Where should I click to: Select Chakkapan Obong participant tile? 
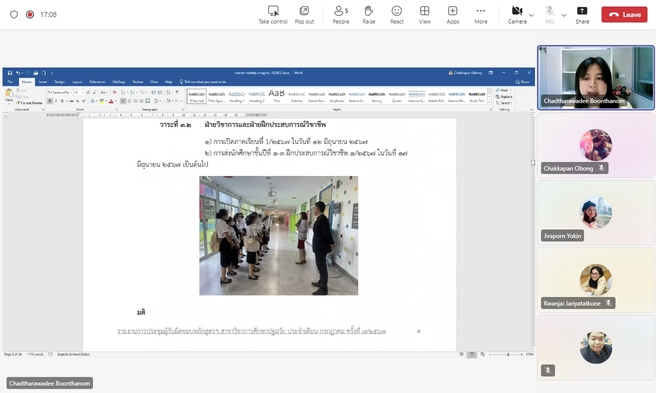coord(596,145)
